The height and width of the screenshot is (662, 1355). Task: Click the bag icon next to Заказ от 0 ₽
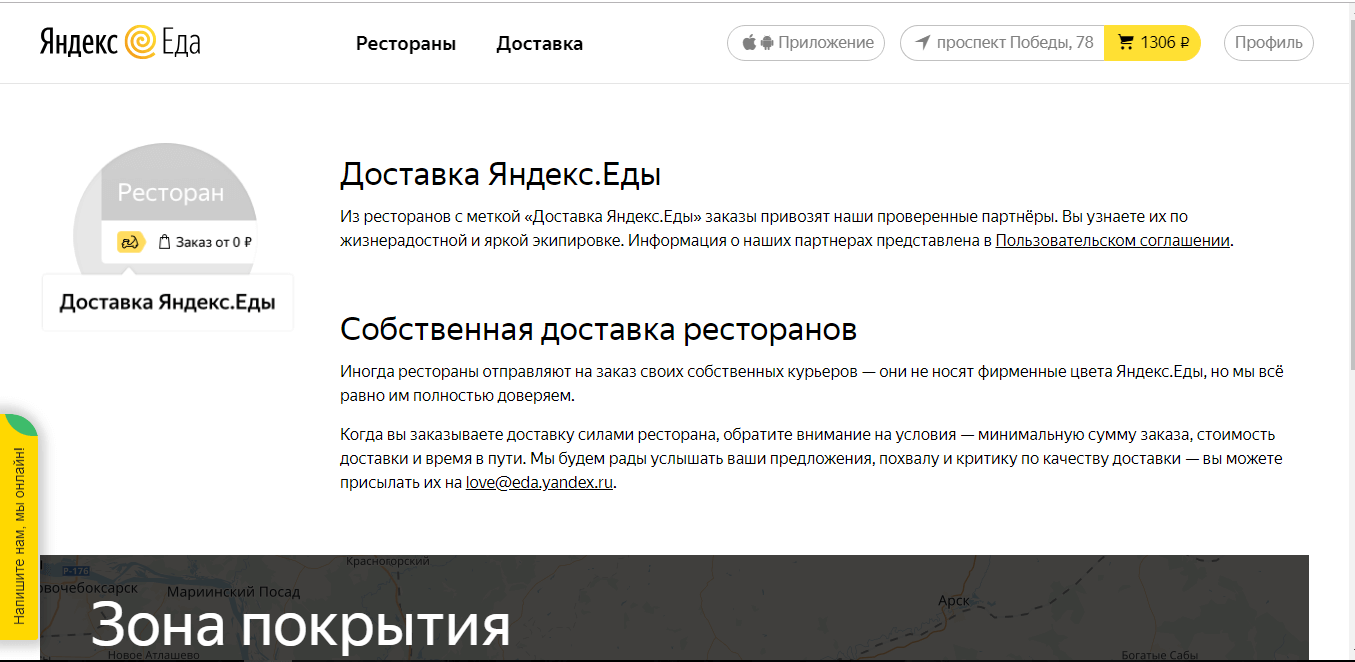tap(165, 242)
